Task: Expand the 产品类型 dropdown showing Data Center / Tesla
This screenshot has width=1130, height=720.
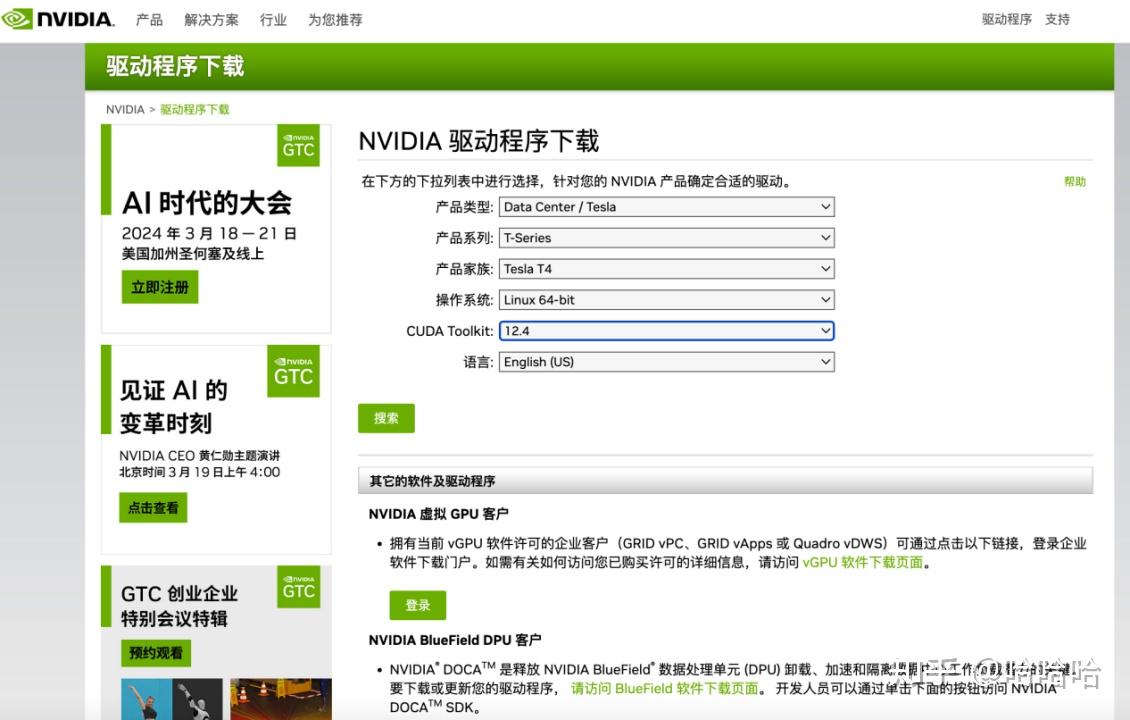Action: [x=667, y=207]
